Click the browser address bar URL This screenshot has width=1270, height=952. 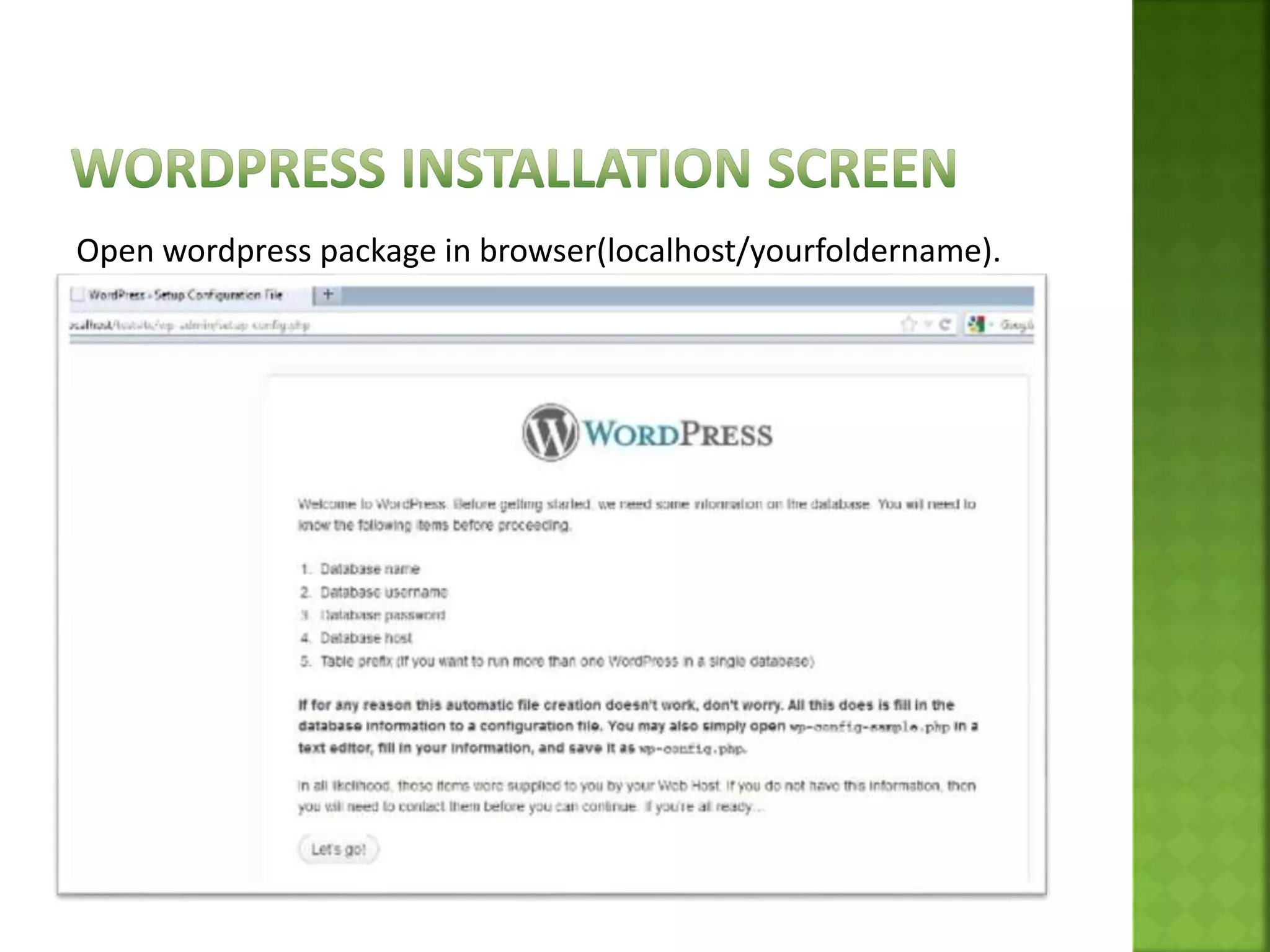190,325
